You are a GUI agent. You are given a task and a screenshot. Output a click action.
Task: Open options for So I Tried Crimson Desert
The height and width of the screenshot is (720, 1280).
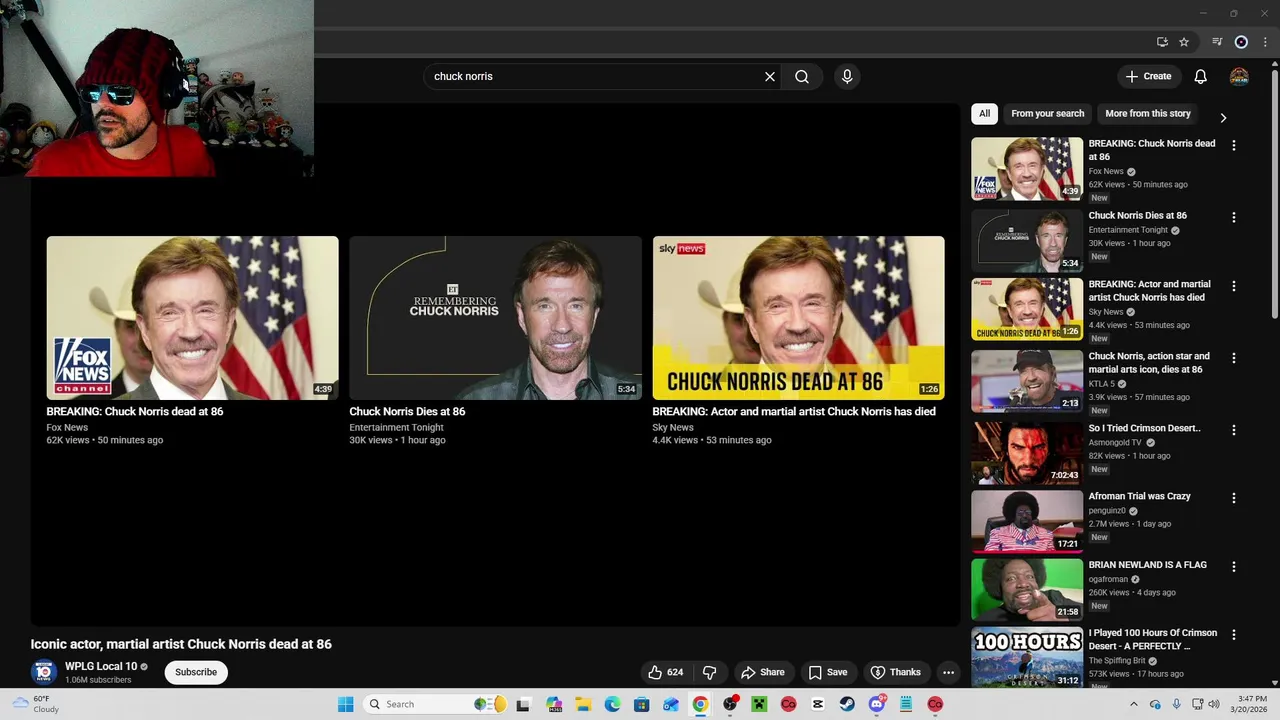pos(1234,430)
